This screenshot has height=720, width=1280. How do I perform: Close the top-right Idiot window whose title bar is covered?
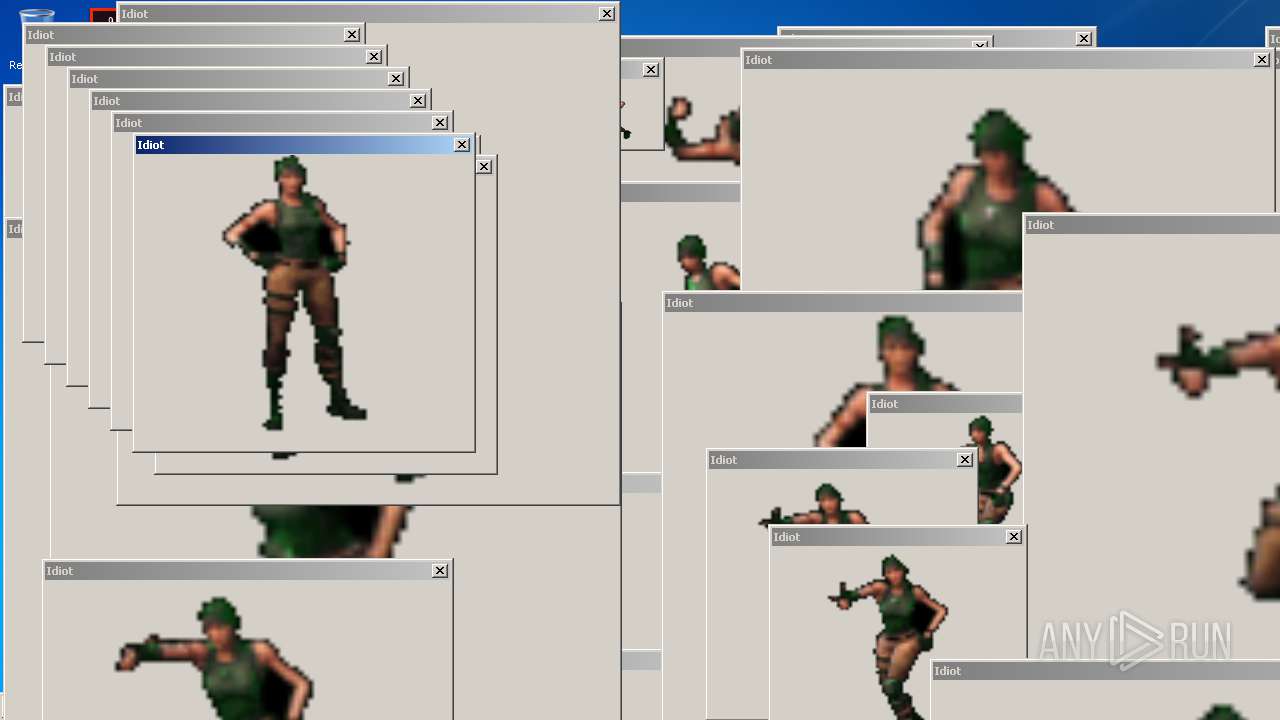coord(1084,39)
